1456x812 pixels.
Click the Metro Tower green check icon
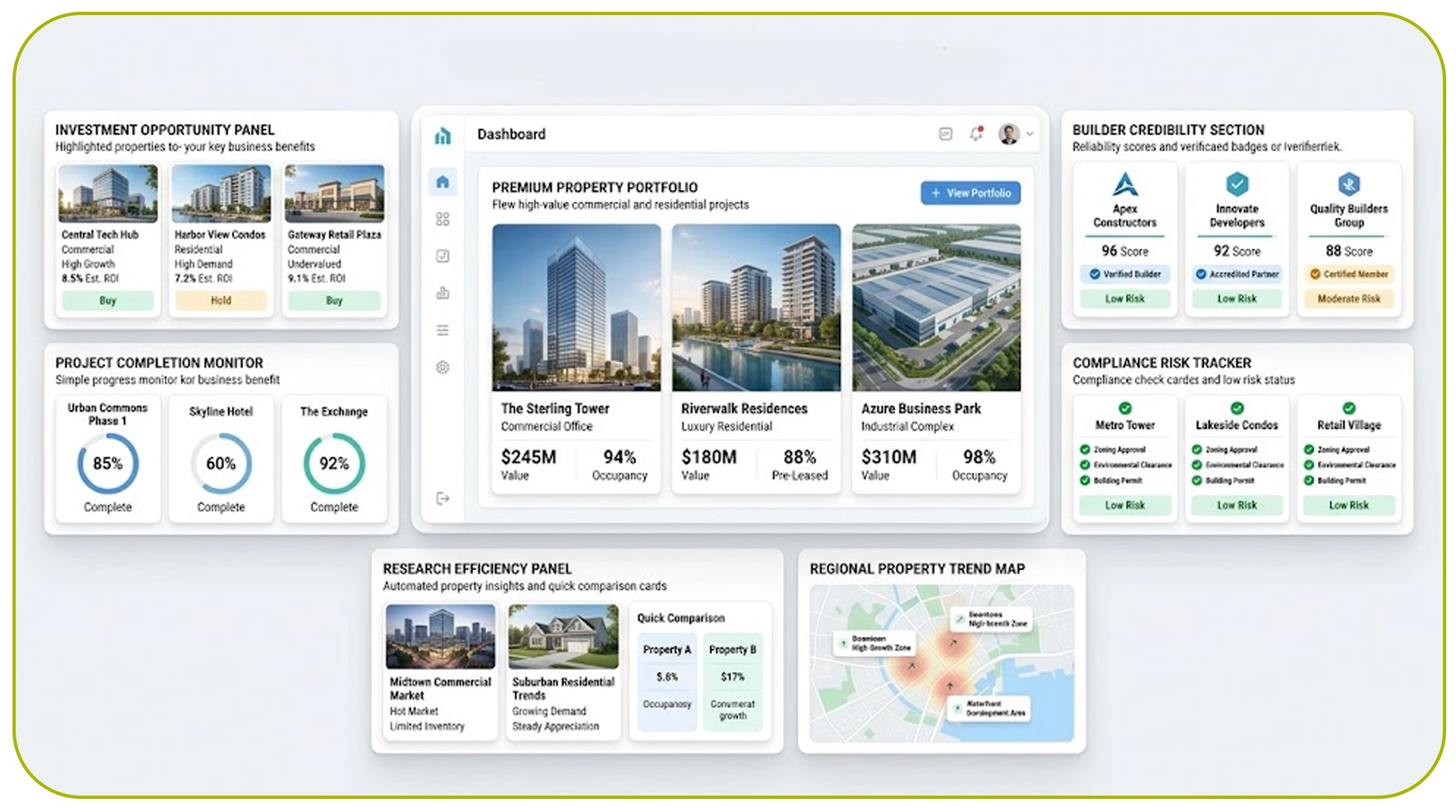pos(1125,408)
